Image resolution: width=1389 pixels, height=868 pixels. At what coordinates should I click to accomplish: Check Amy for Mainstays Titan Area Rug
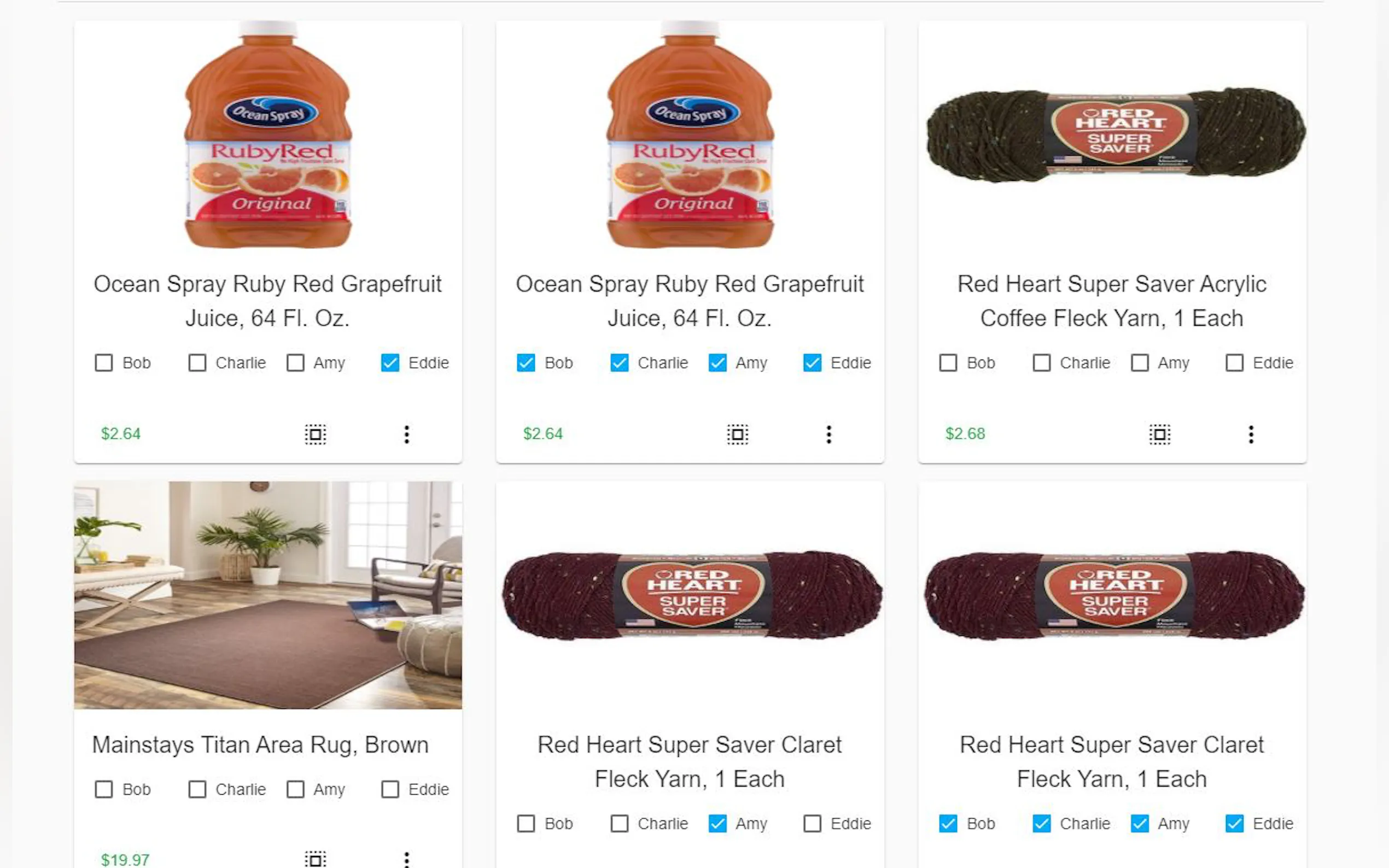pyautogui.click(x=296, y=789)
